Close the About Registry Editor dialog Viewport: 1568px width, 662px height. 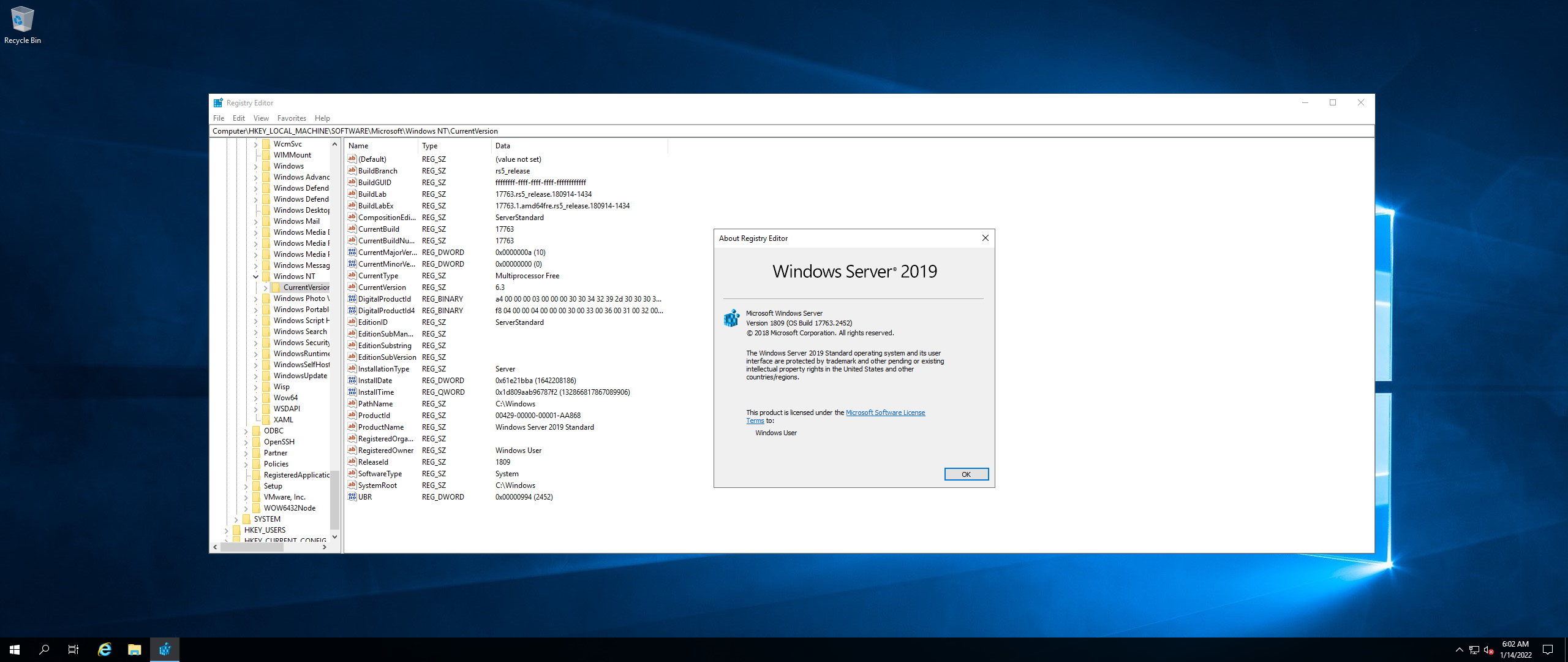985,238
